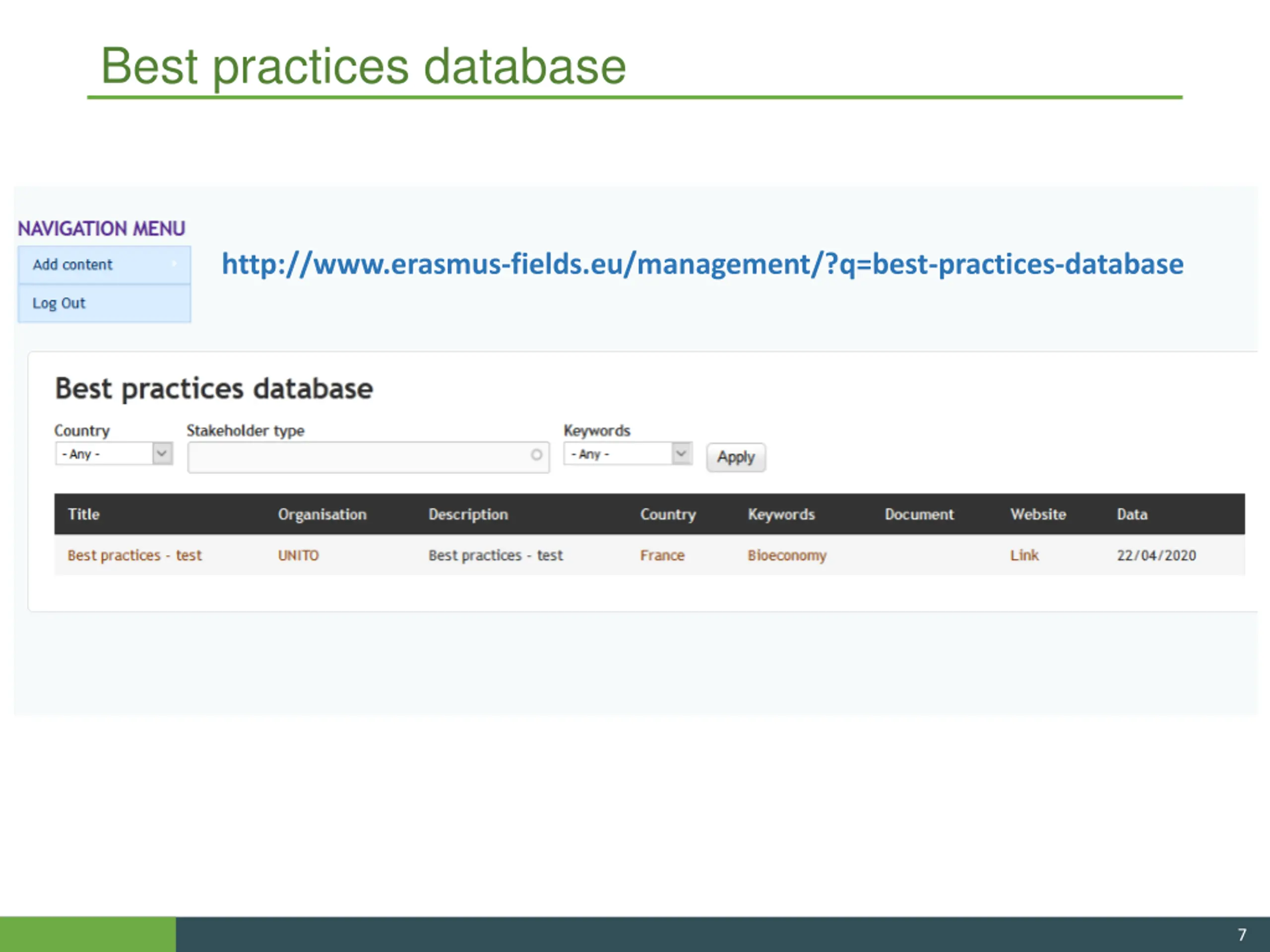This screenshot has width=1270, height=952.
Task: Open the Country filter dropdown
Action: 114,454
